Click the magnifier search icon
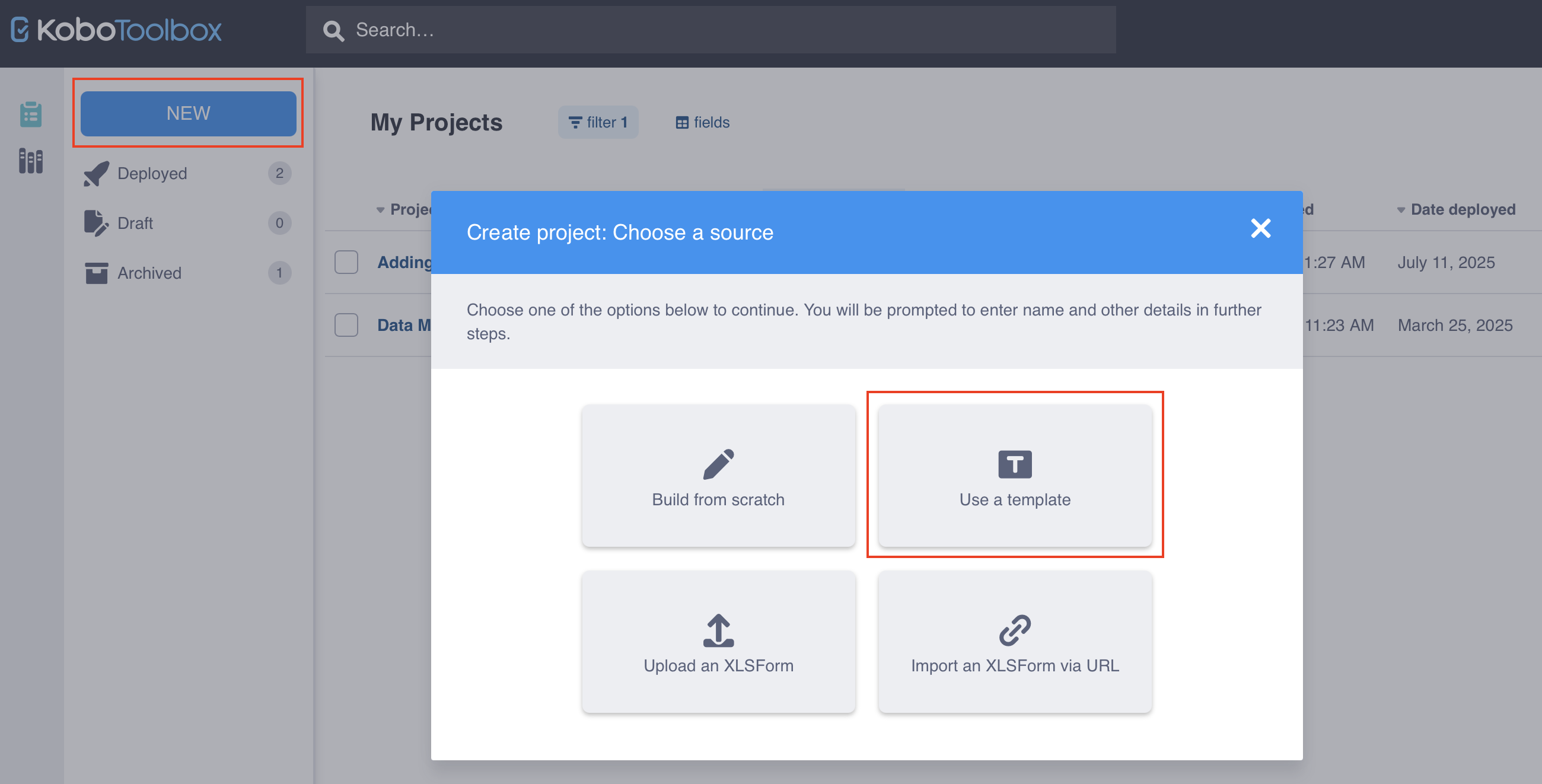Image resolution: width=1542 pixels, height=784 pixels. [x=333, y=30]
